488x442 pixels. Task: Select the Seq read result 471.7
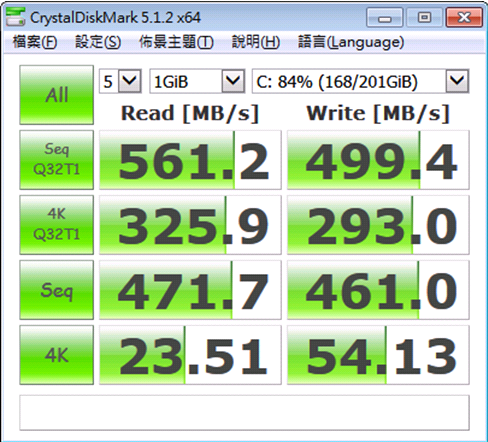pos(190,290)
